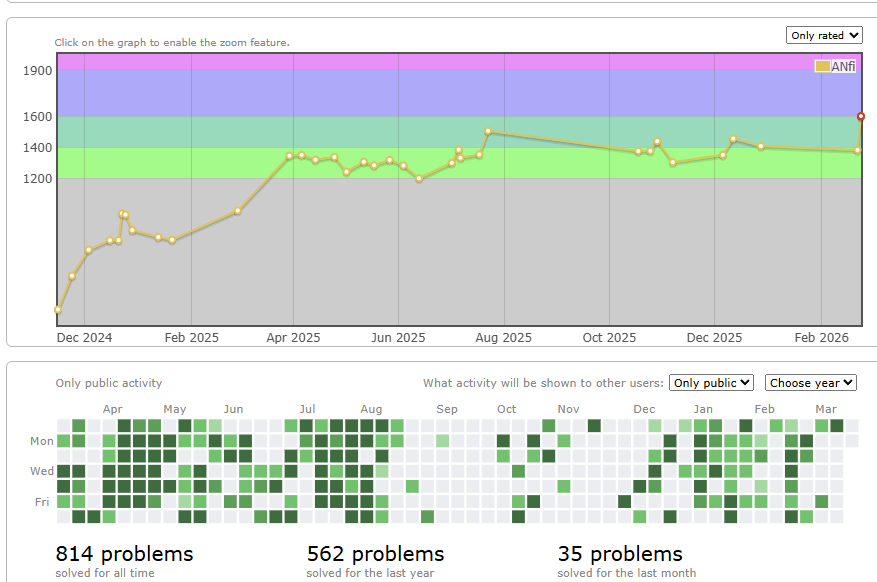Click the "Fri" weekday label on heatmap
The width and height of the screenshot is (877, 582).
[42, 501]
